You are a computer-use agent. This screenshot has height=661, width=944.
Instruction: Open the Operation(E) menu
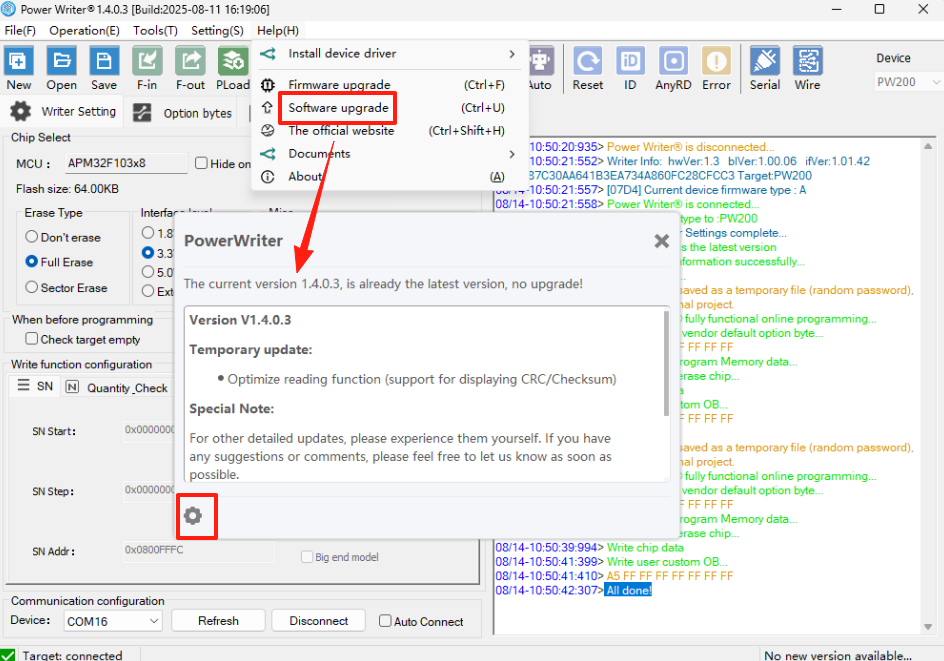pos(84,30)
